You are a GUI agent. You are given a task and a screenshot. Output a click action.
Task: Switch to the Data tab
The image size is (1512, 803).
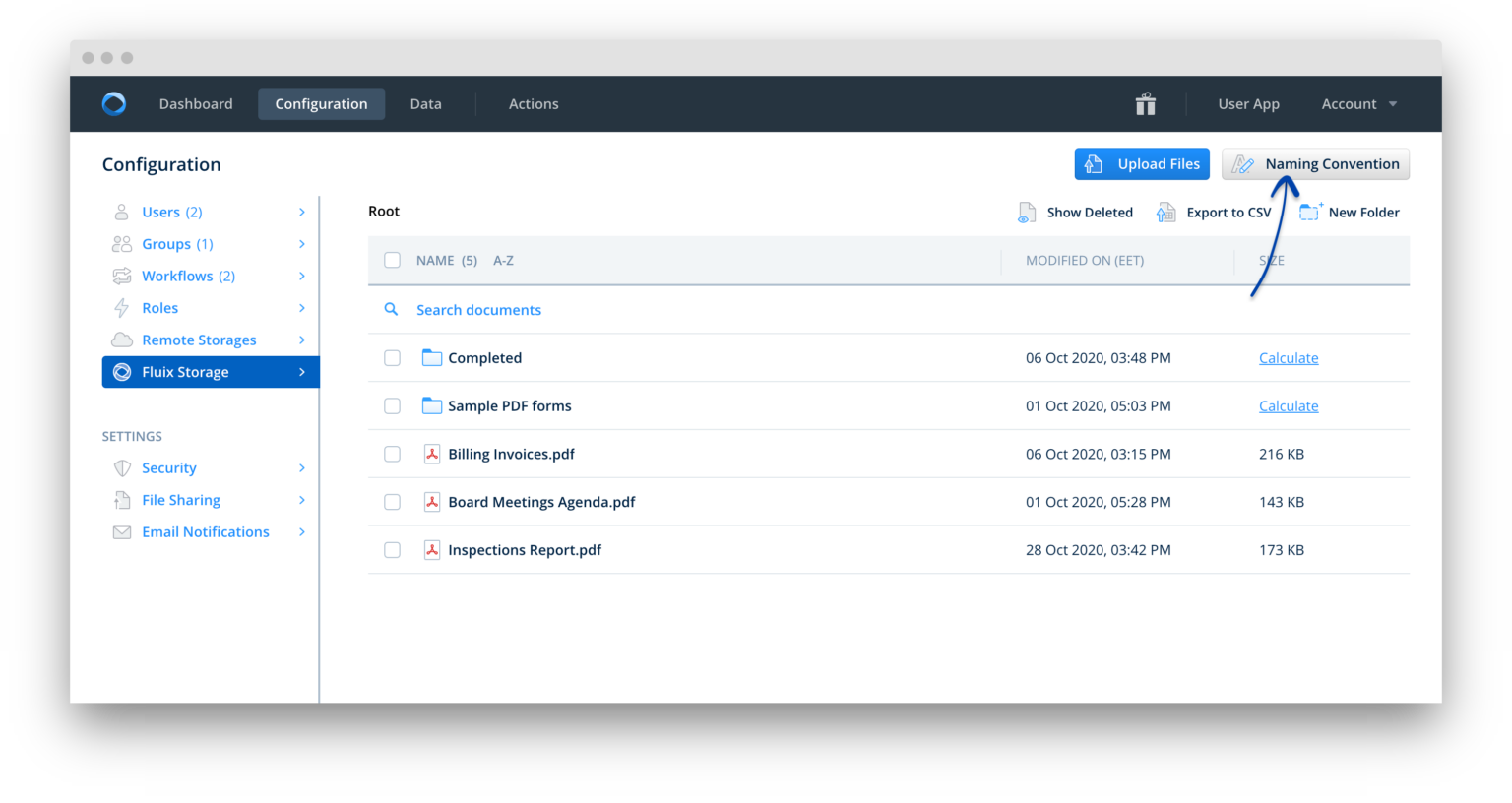425,103
